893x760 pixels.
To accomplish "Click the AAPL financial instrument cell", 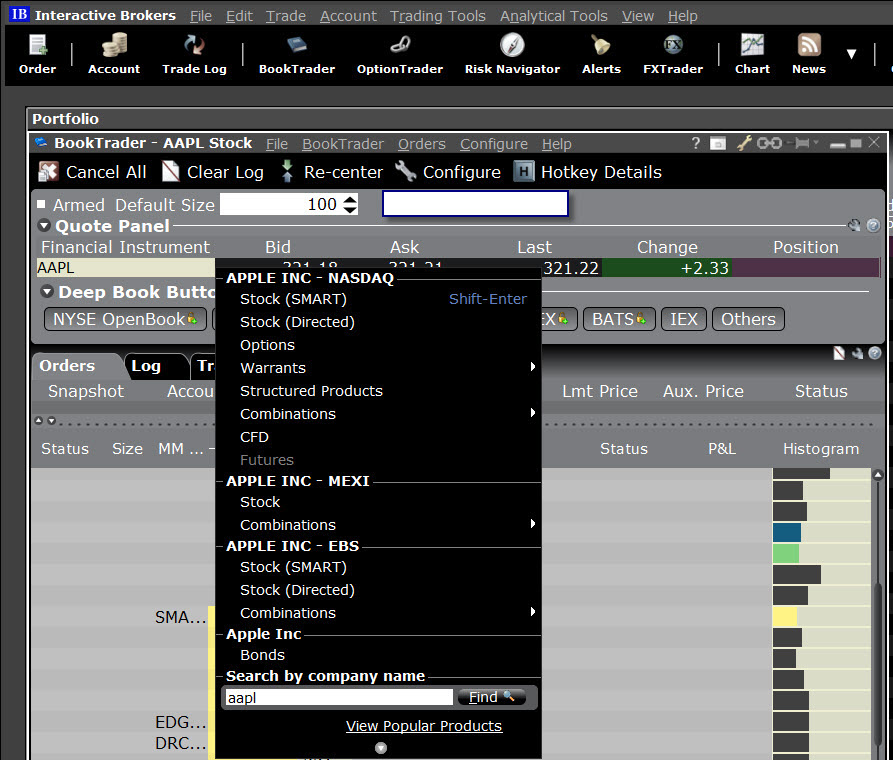I will coord(125,267).
